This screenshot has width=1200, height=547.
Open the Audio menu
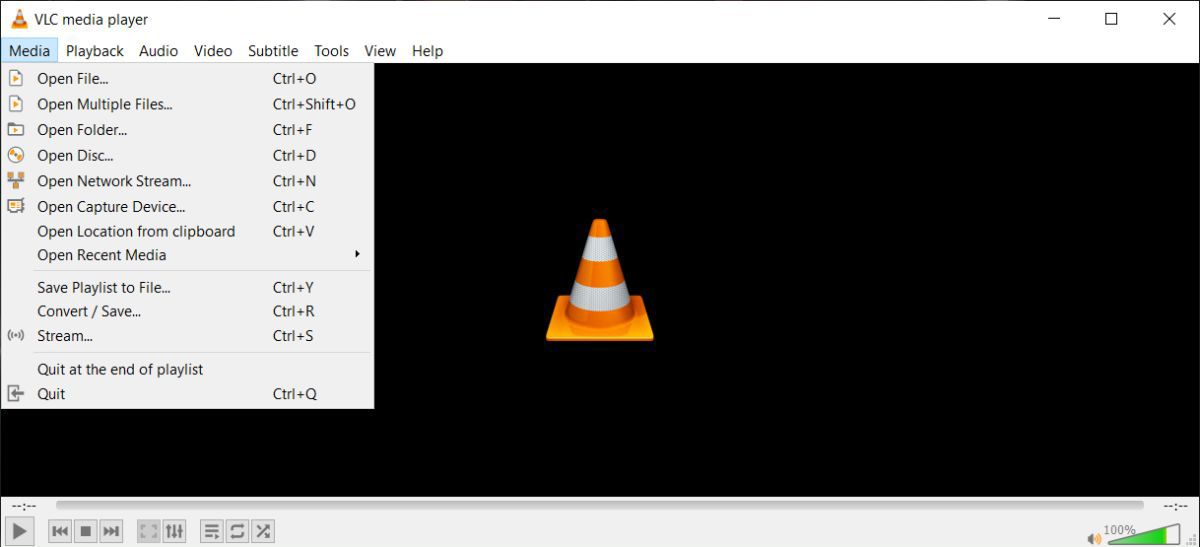158,51
